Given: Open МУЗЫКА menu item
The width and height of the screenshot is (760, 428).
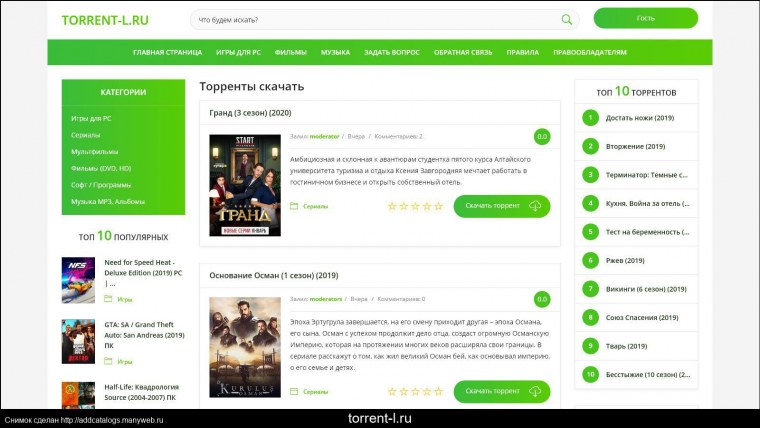Looking at the screenshot, I should pyautogui.click(x=335, y=52).
